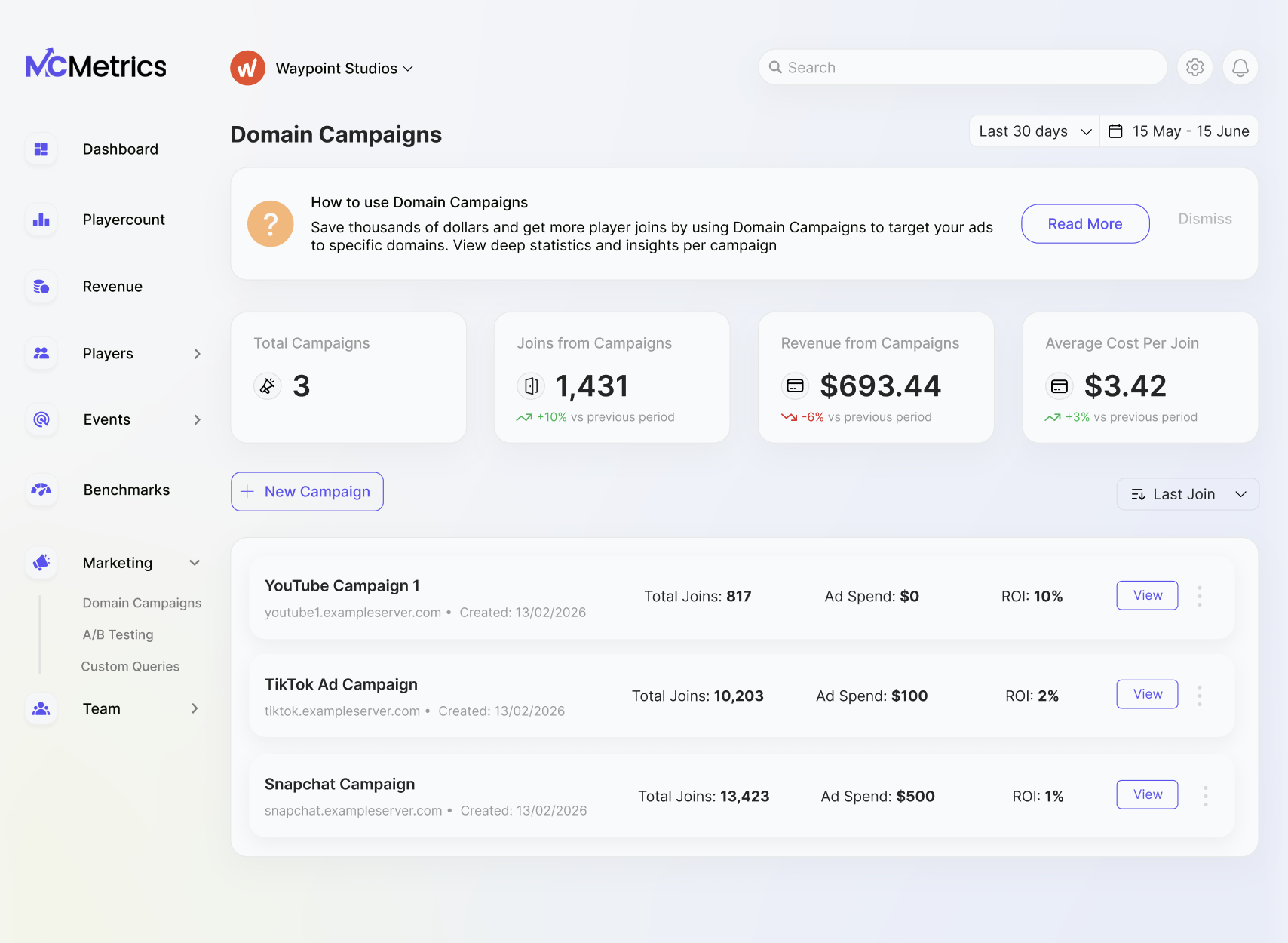Open the Last Join sort dropdown
Image resolution: width=1288 pixels, height=943 pixels.
click(x=1188, y=494)
